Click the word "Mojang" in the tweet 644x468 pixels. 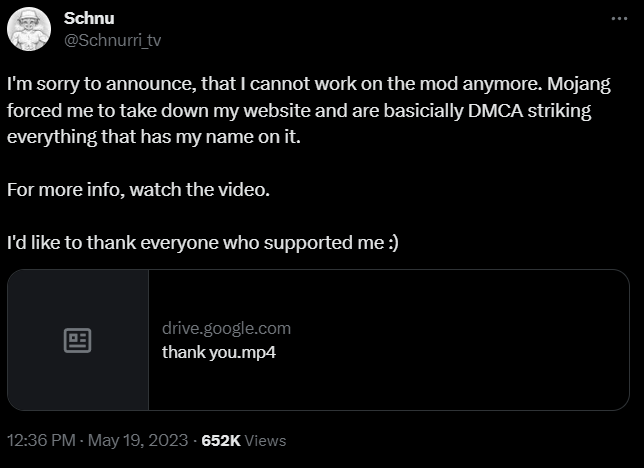(x=579, y=84)
